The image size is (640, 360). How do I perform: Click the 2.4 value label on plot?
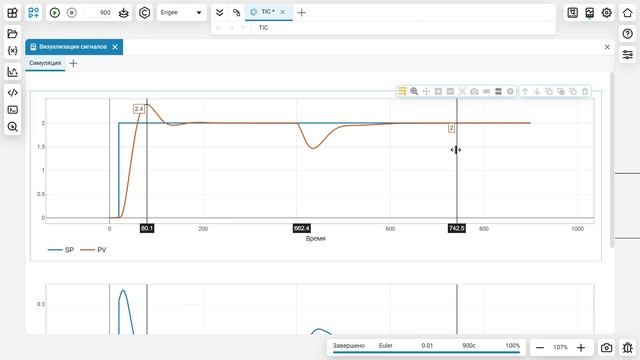(139, 109)
